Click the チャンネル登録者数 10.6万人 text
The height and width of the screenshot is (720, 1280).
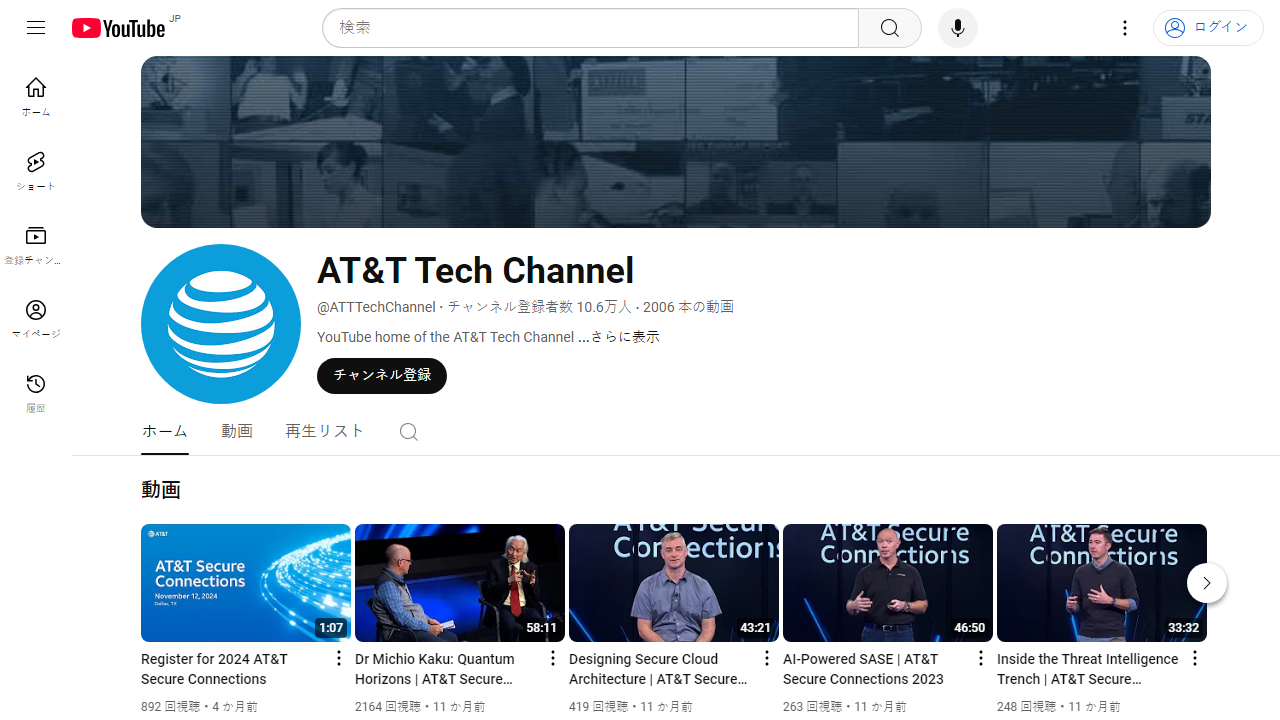(540, 307)
